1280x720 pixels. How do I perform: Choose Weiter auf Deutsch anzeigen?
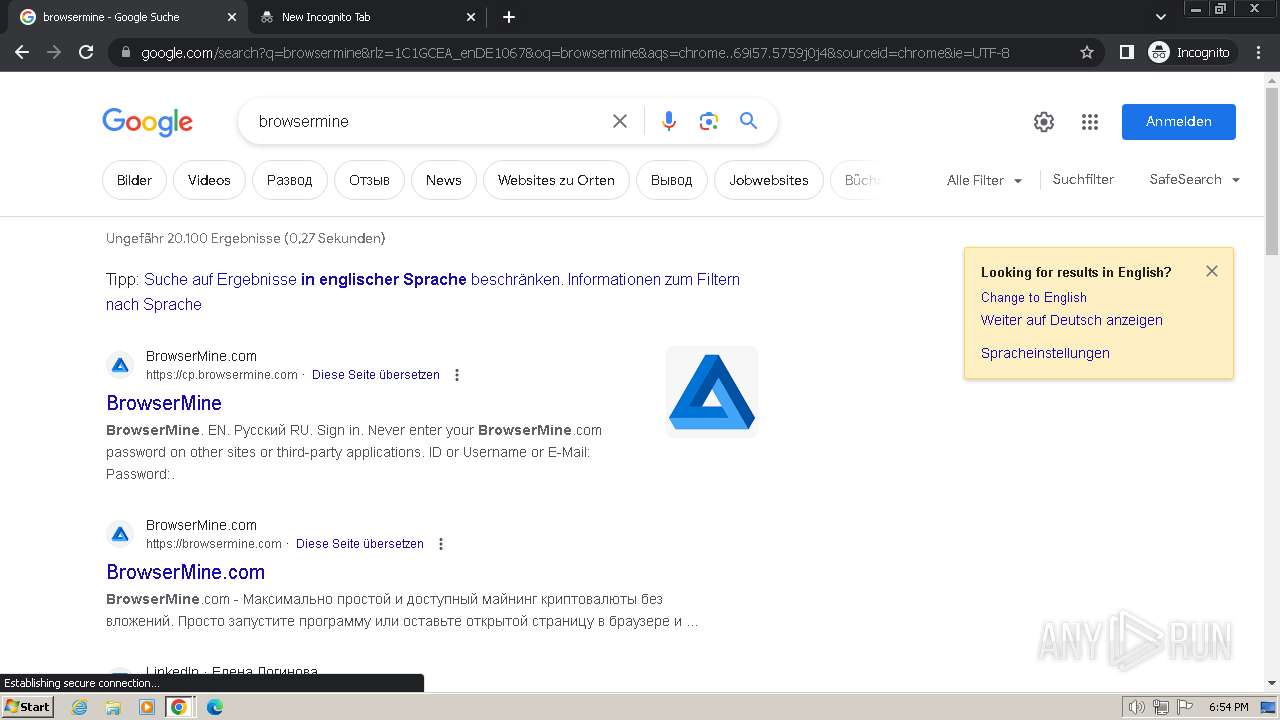[1072, 320]
